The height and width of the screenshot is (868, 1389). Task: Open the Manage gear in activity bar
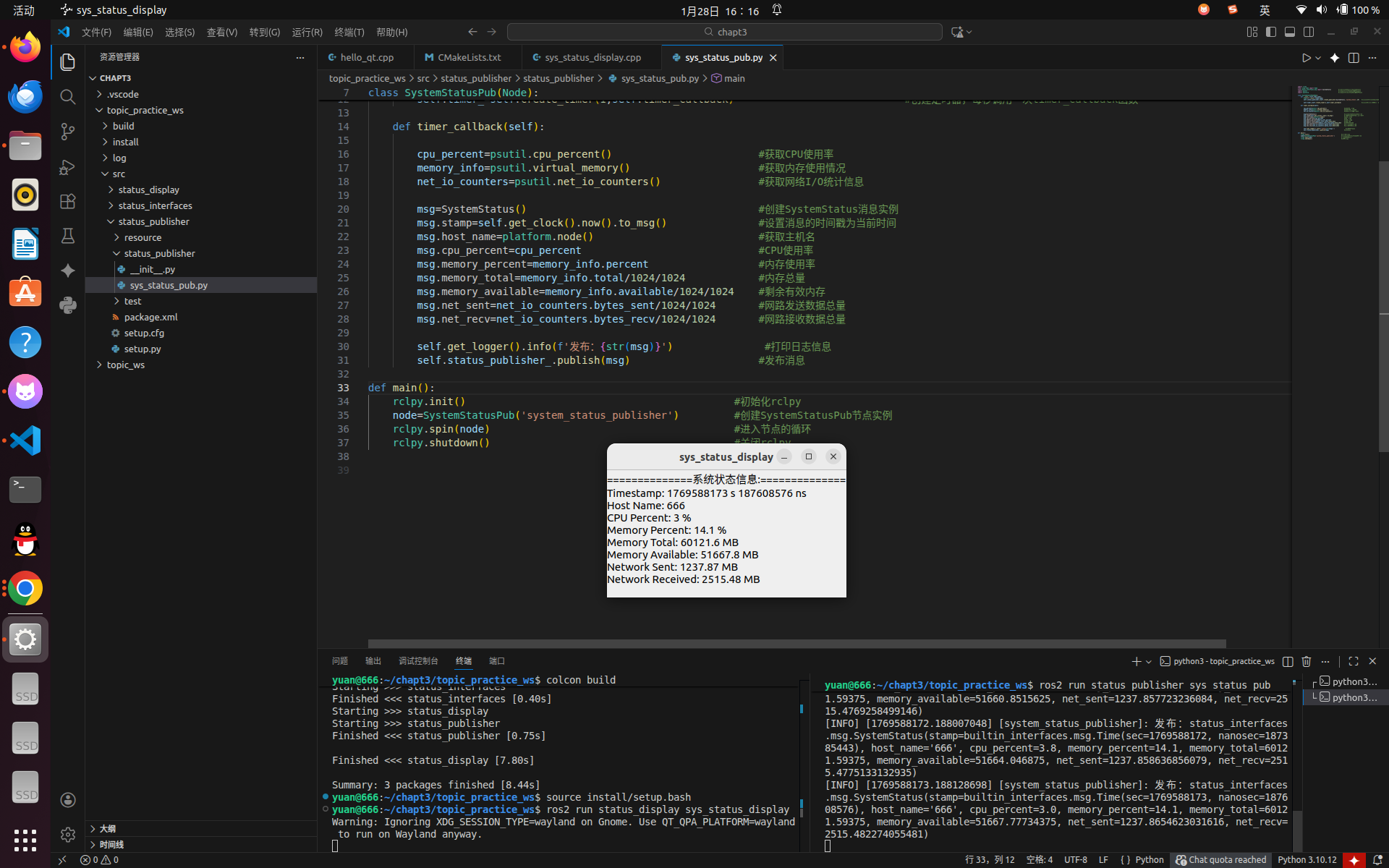67,835
